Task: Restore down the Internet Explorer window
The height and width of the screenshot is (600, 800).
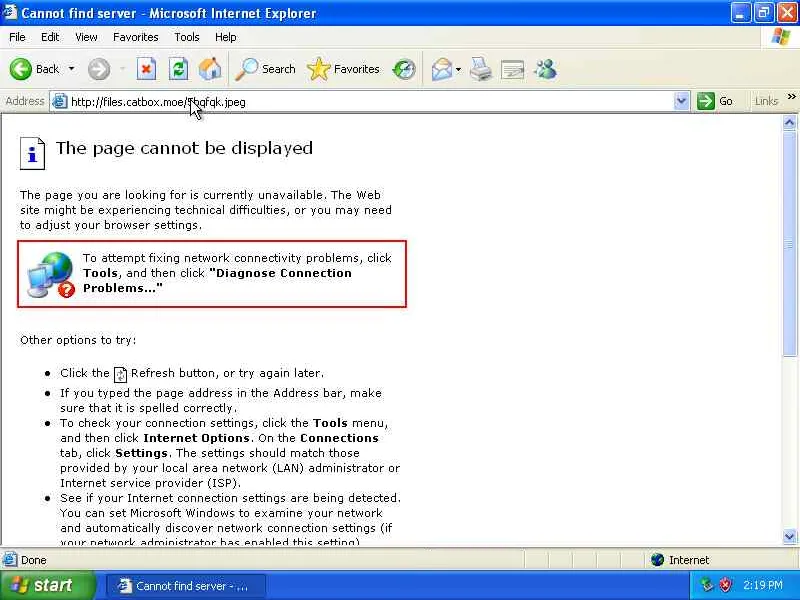Action: pos(763,13)
